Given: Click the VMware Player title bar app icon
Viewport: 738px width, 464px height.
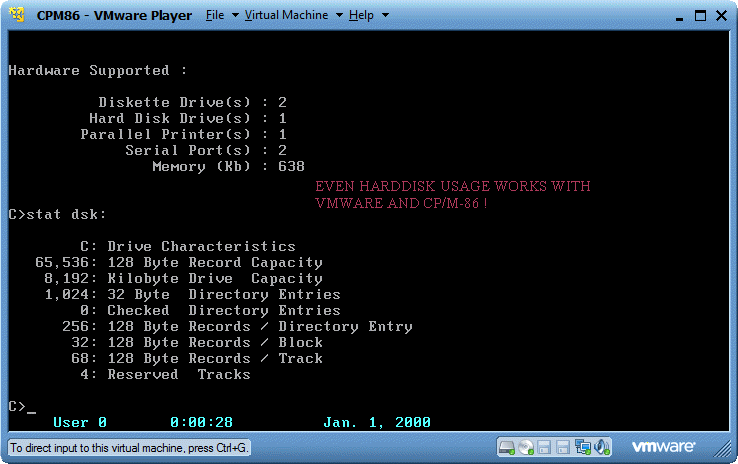Looking at the screenshot, I should point(17,15).
